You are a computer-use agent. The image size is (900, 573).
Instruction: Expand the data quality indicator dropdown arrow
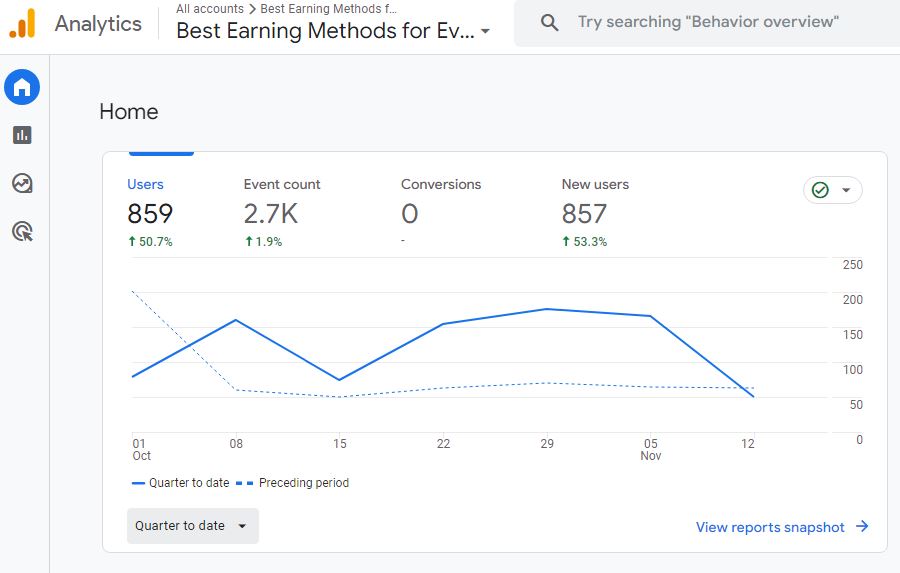(846, 190)
